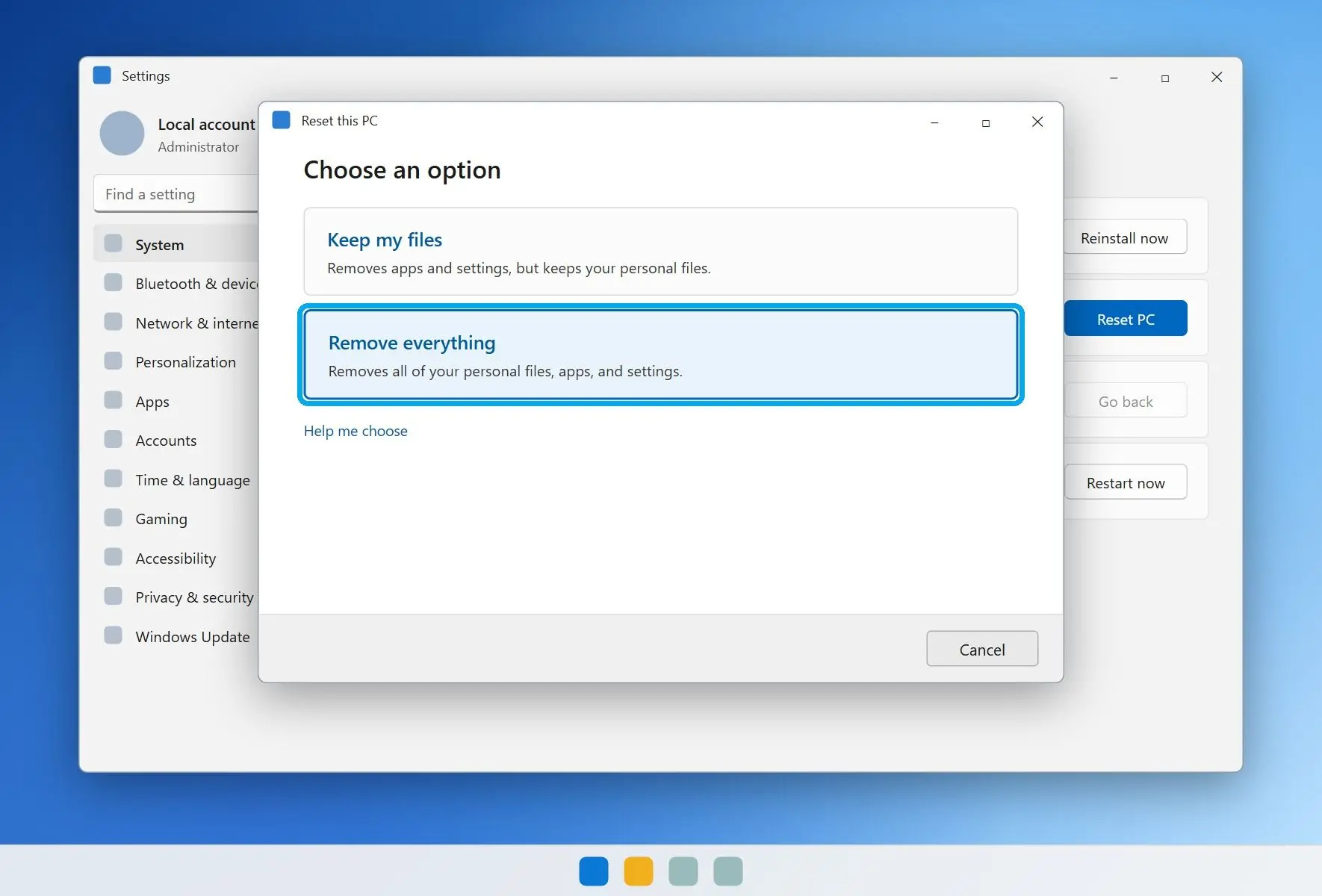Open Network & internet settings
The height and width of the screenshot is (896, 1322).
coord(176,323)
